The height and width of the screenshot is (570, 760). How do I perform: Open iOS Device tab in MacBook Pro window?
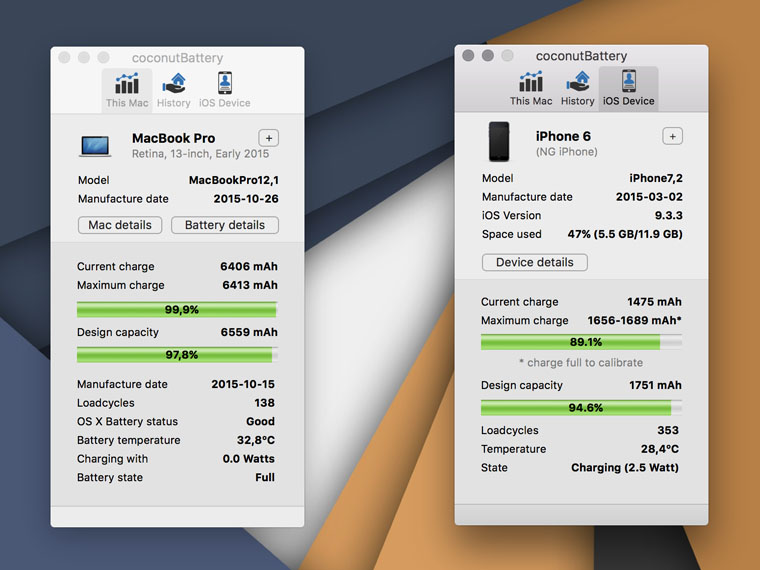[224, 91]
